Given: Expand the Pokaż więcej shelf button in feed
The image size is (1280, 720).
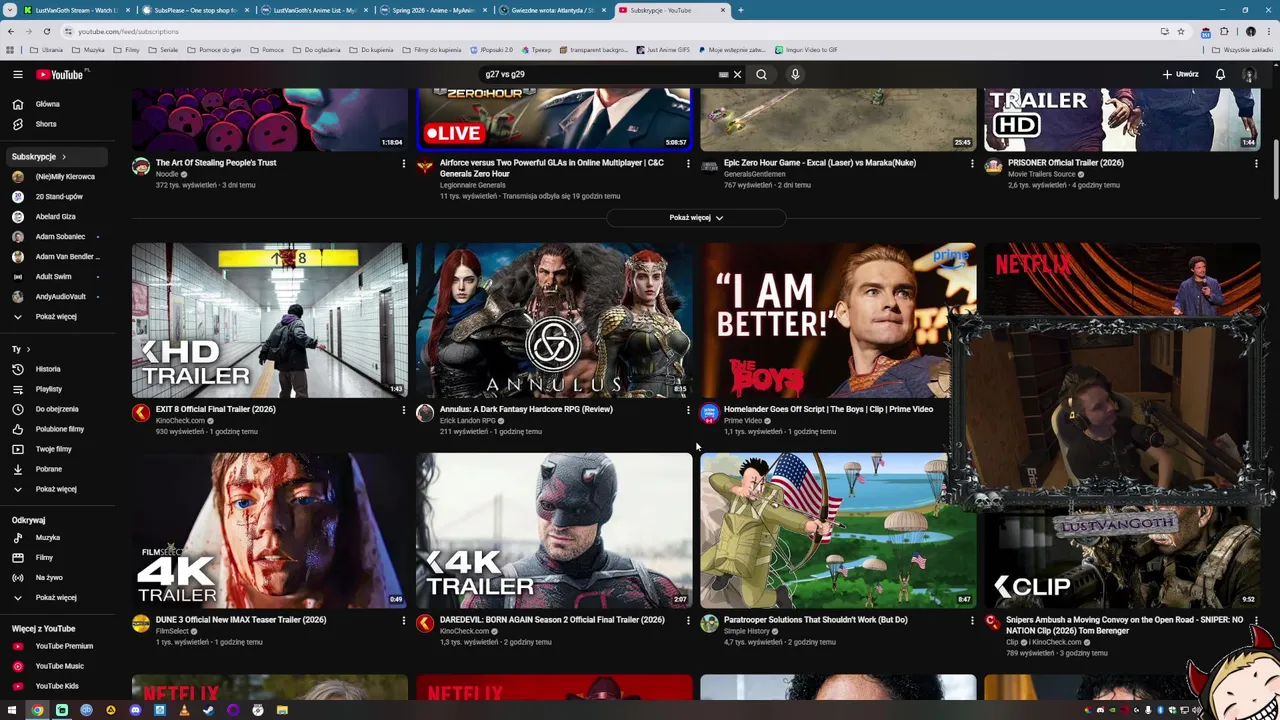Looking at the screenshot, I should 696,217.
